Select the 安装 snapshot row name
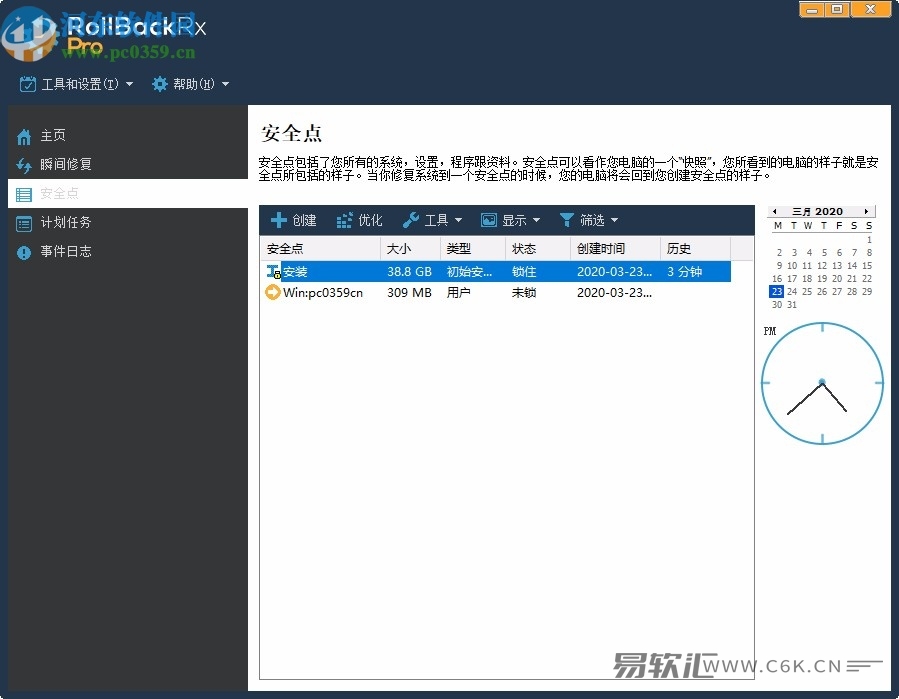The height and width of the screenshot is (699, 899). 295,272
